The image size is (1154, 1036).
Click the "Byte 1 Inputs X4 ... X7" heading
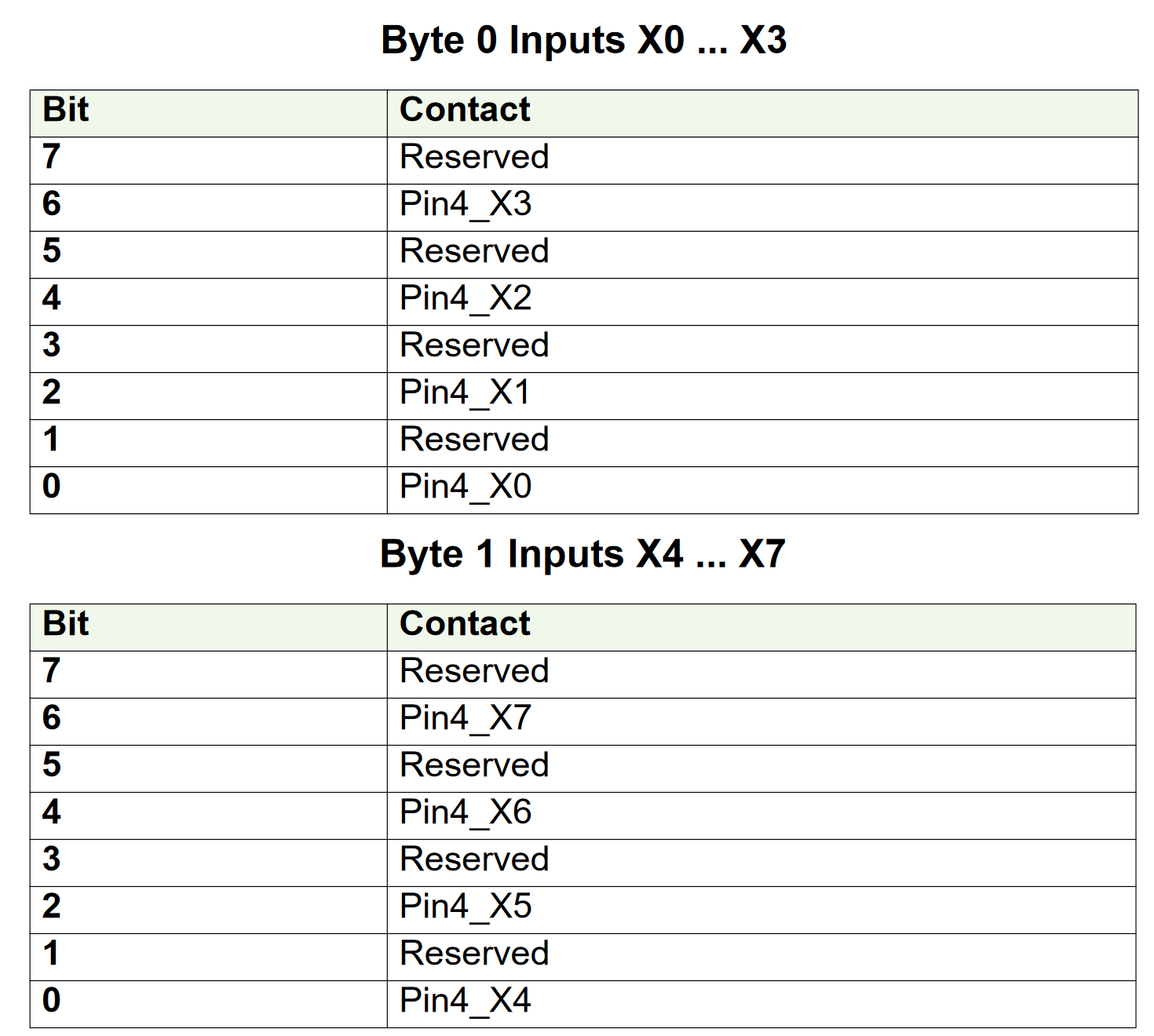(582, 554)
